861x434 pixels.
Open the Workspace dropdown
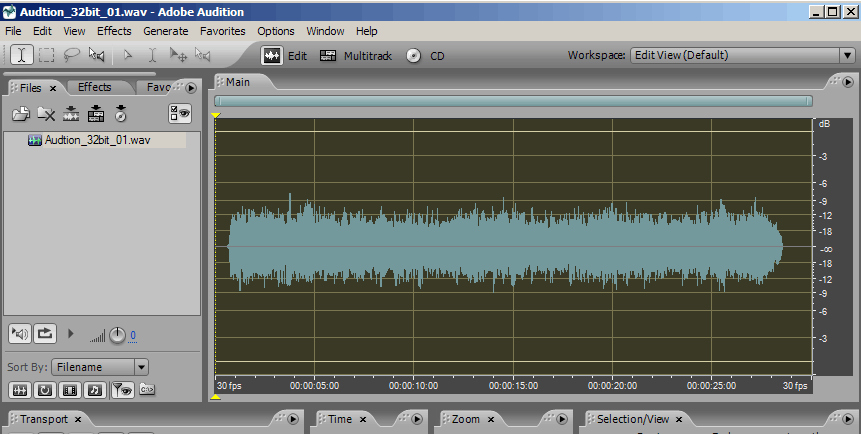[845, 56]
